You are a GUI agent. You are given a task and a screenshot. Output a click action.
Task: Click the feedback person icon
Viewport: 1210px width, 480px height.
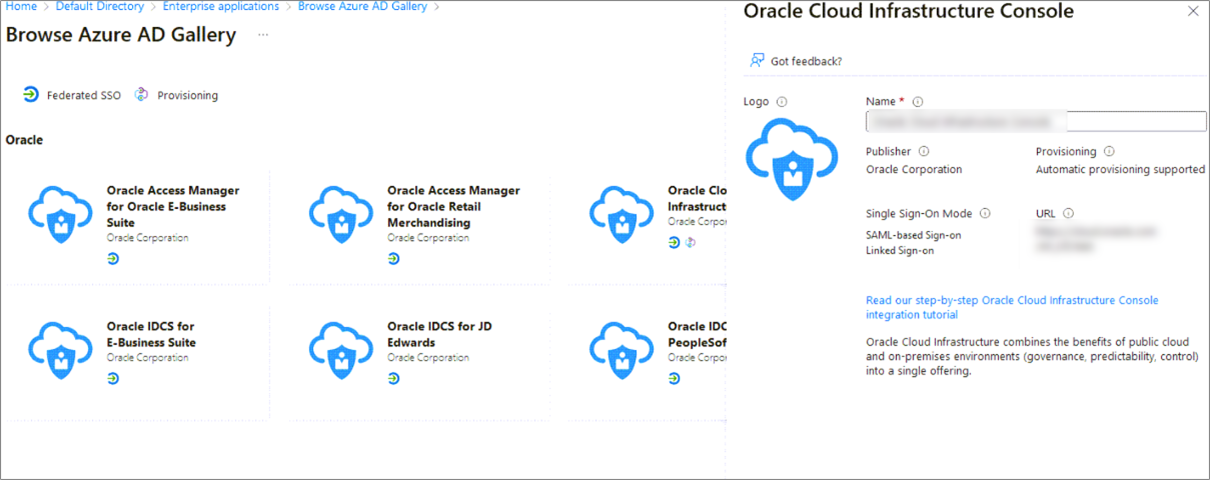(757, 60)
